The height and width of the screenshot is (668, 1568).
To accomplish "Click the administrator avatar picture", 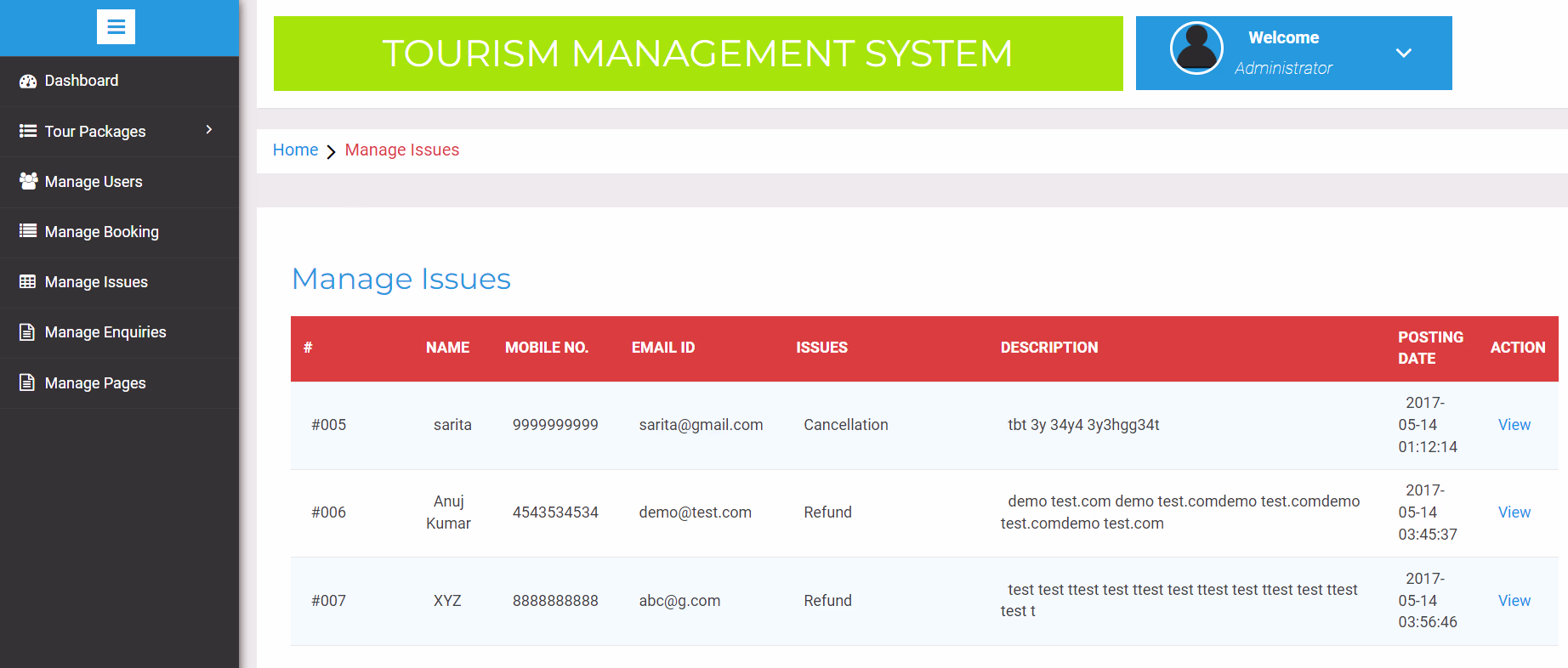I will click(1196, 48).
